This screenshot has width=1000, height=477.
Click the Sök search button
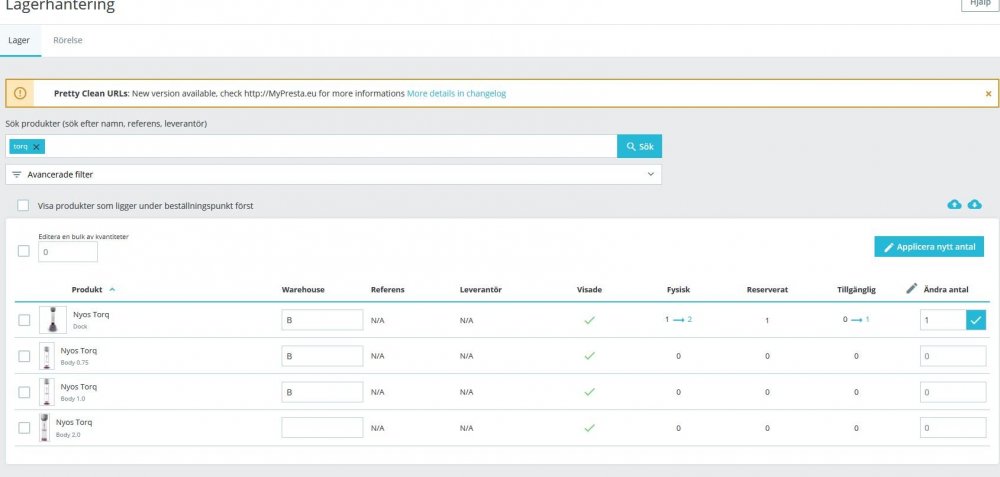(639, 146)
